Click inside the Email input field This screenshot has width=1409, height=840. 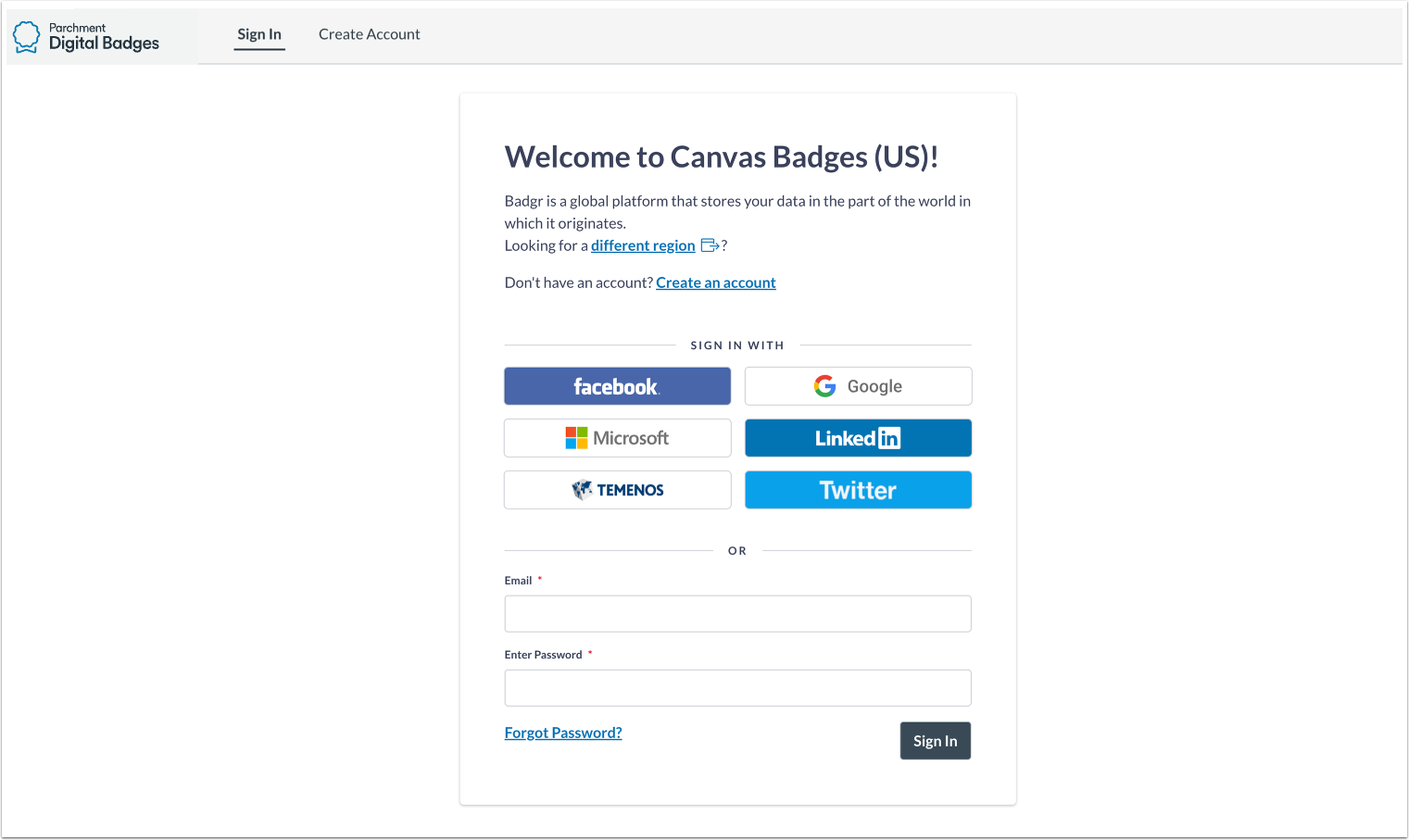tap(736, 613)
